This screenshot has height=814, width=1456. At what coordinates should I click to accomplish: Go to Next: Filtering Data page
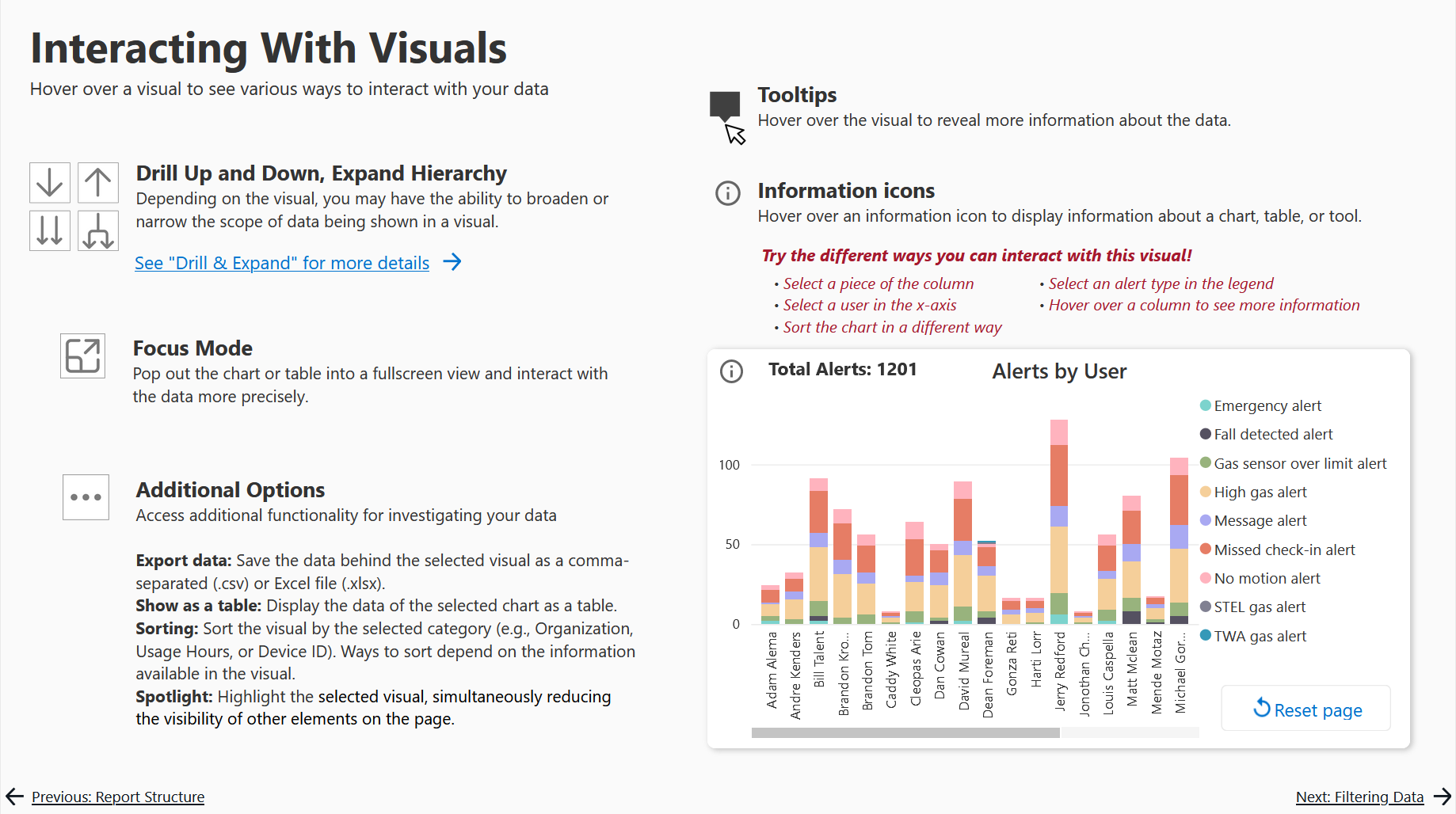pyautogui.click(x=1359, y=797)
